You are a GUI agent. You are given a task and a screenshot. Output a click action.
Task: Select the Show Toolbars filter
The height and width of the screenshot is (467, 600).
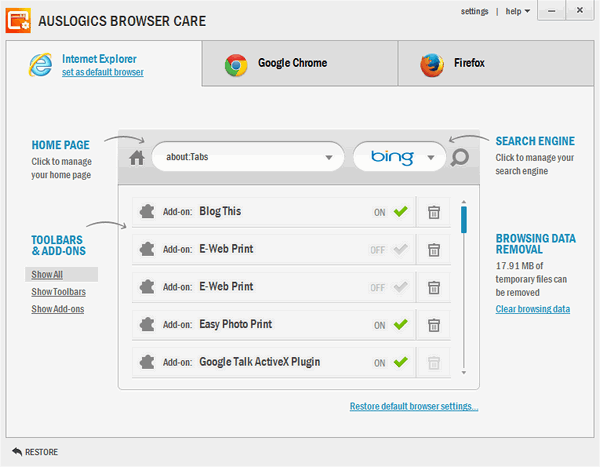coord(59,292)
